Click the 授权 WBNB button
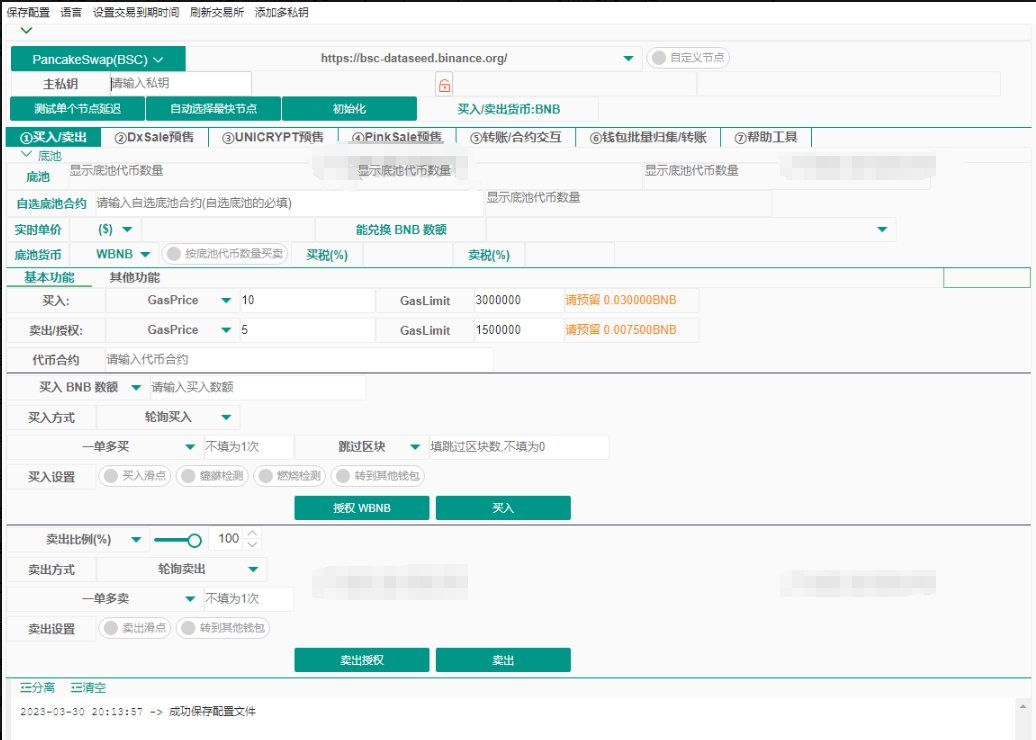This screenshot has width=1036, height=740. (361, 507)
